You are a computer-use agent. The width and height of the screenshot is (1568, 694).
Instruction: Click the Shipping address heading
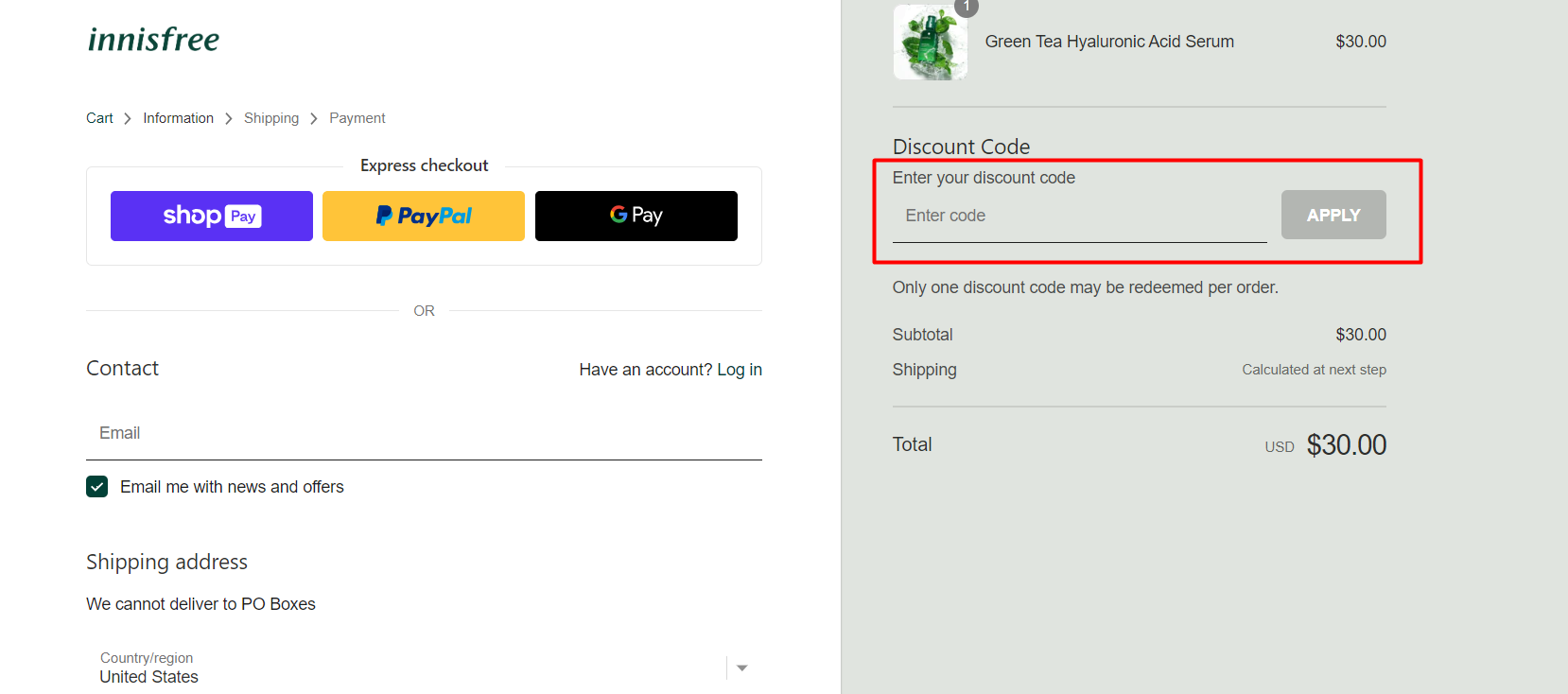pos(166,562)
